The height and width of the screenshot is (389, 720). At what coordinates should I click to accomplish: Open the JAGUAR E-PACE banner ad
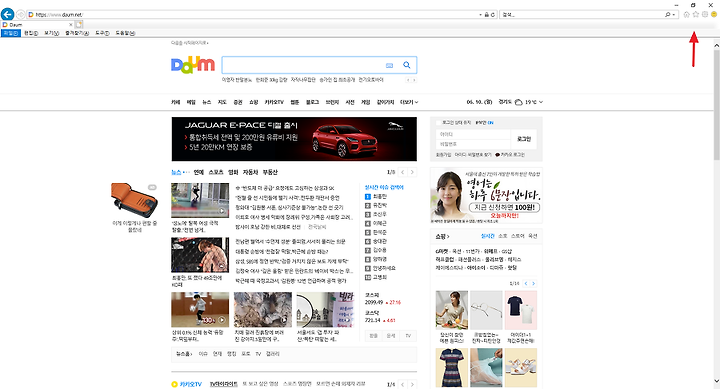click(294, 139)
